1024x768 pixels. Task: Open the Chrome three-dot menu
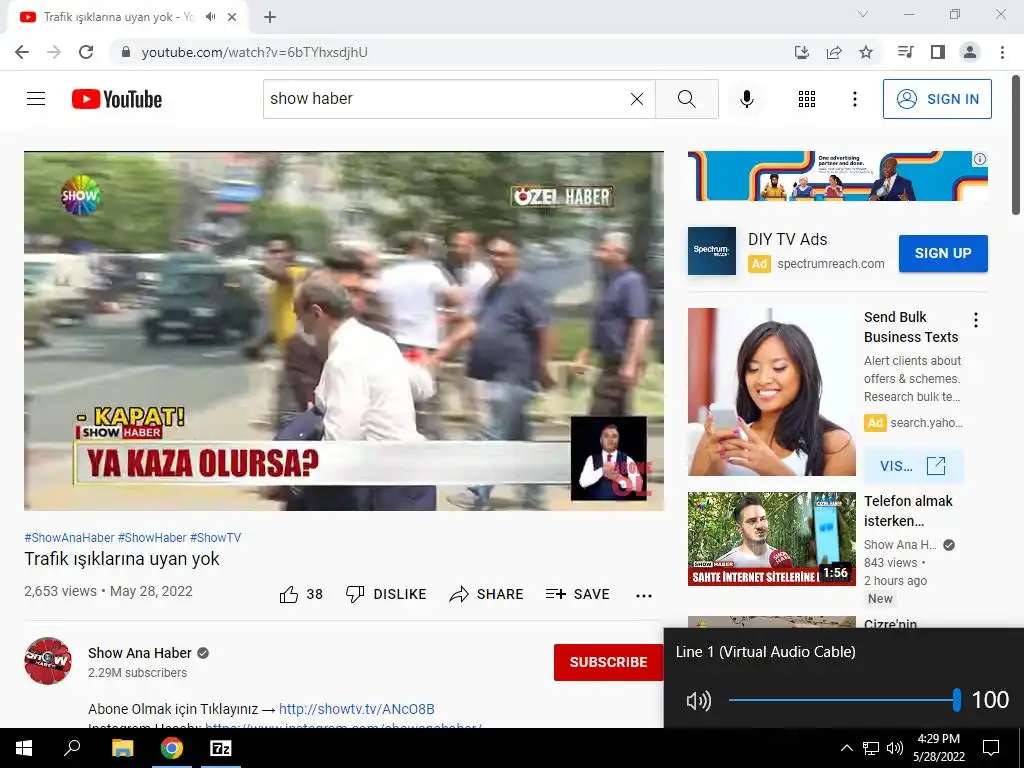pos(1002,52)
